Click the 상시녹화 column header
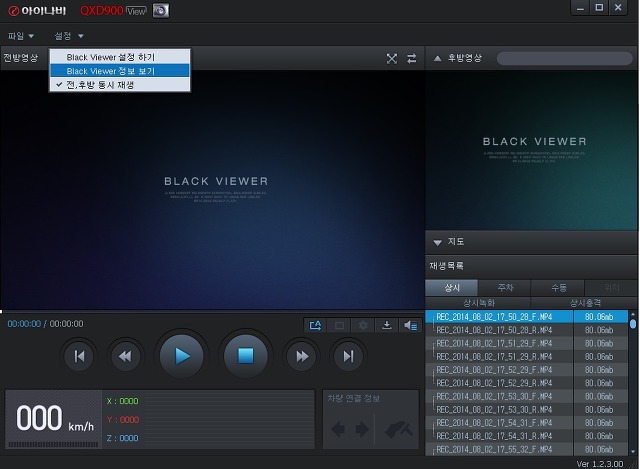Image resolution: width=640 pixels, height=469 pixels. (x=478, y=303)
